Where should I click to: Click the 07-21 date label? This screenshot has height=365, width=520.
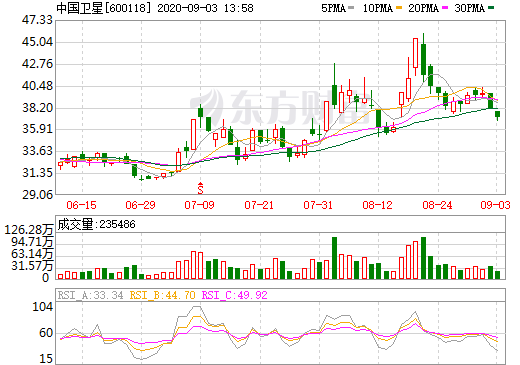tap(259, 205)
